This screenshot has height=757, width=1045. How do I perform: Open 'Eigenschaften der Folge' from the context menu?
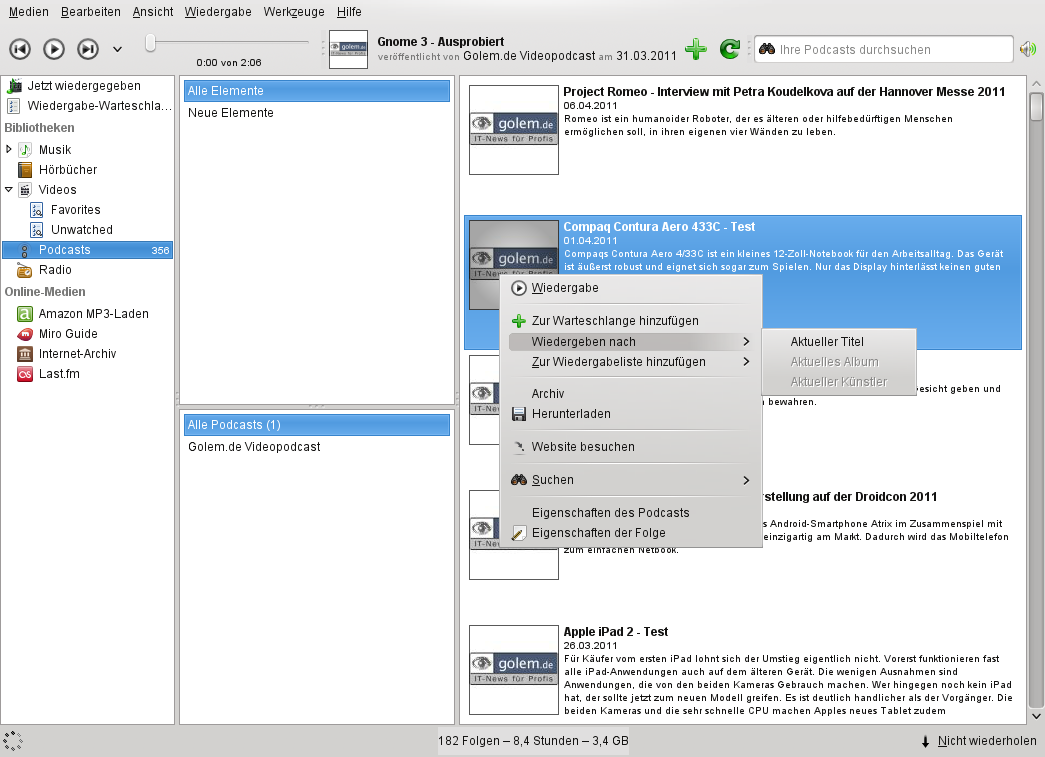click(x=630, y=533)
